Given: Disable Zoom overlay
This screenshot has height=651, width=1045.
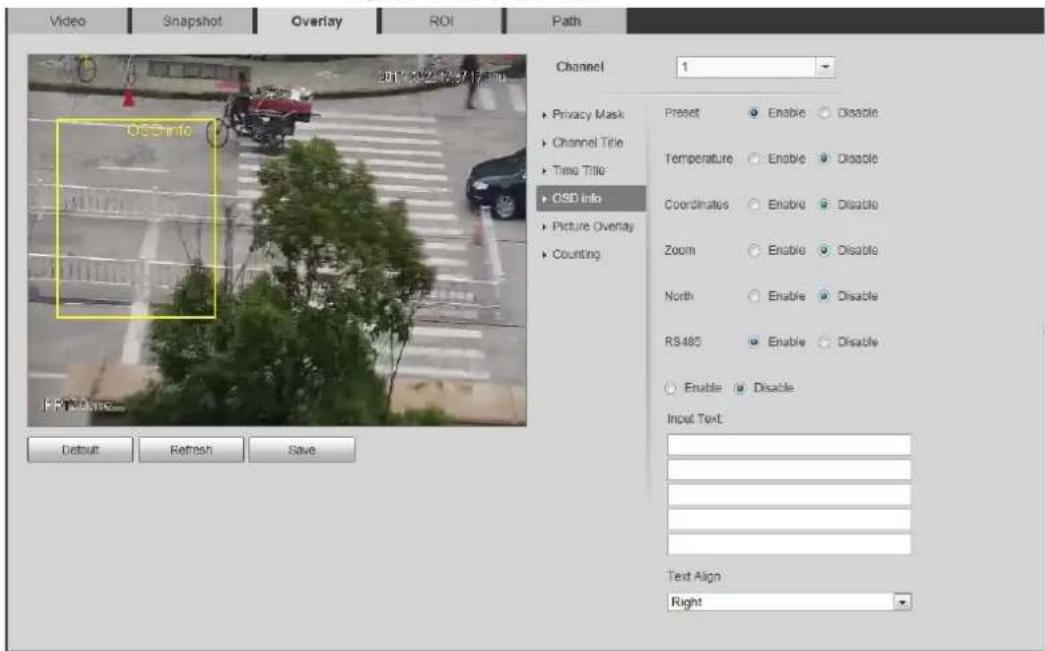Looking at the screenshot, I should pyautogui.click(x=824, y=251).
